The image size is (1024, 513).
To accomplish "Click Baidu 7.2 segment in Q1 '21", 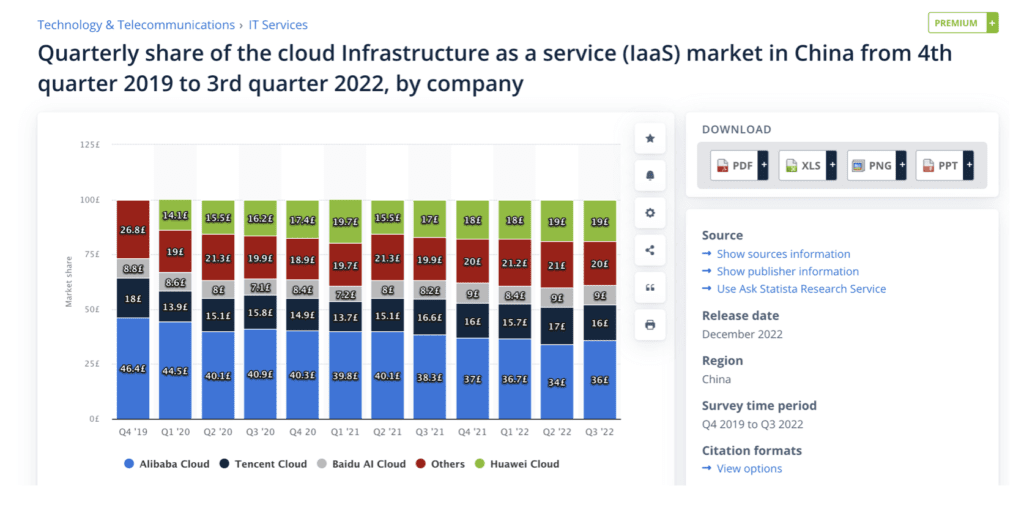I will click(x=345, y=294).
